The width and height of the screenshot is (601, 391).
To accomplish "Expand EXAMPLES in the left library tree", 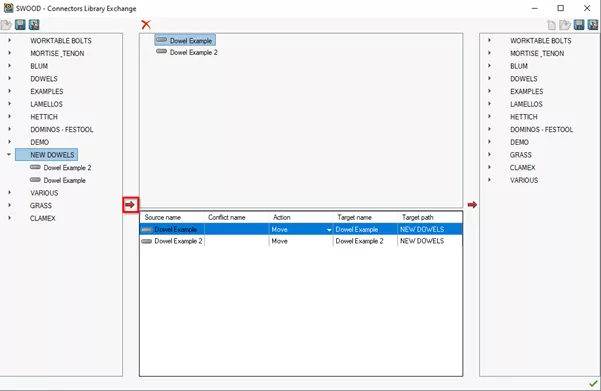I will 10,91.
